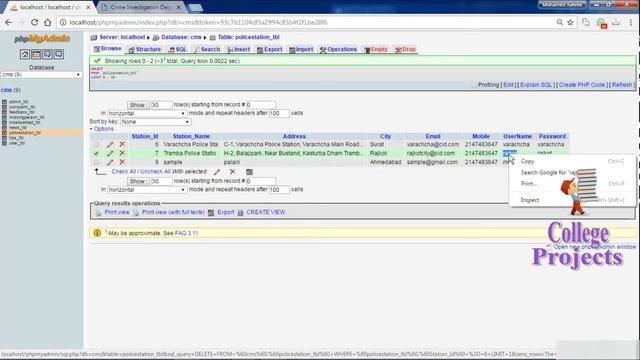Click the red-badged extension icon in Chrome toolbar
Screen dimensions: 640x360
point(601,23)
